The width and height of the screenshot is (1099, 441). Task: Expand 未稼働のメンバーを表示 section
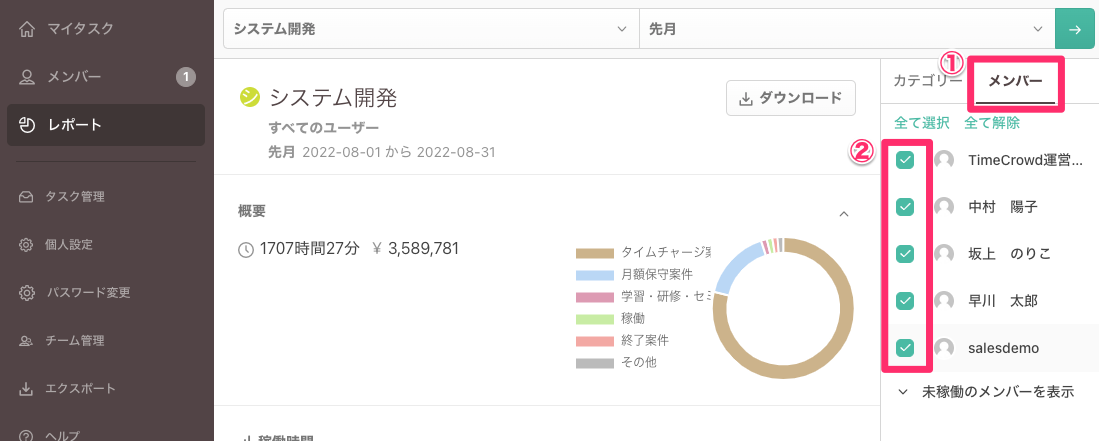click(985, 392)
